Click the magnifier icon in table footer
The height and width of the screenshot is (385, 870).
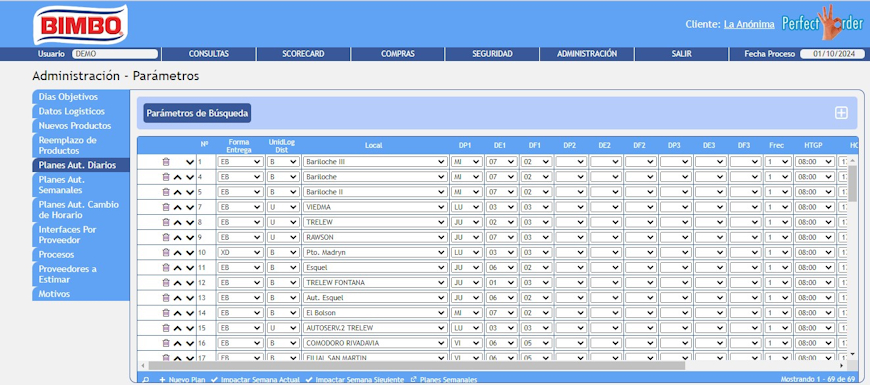click(145, 380)
